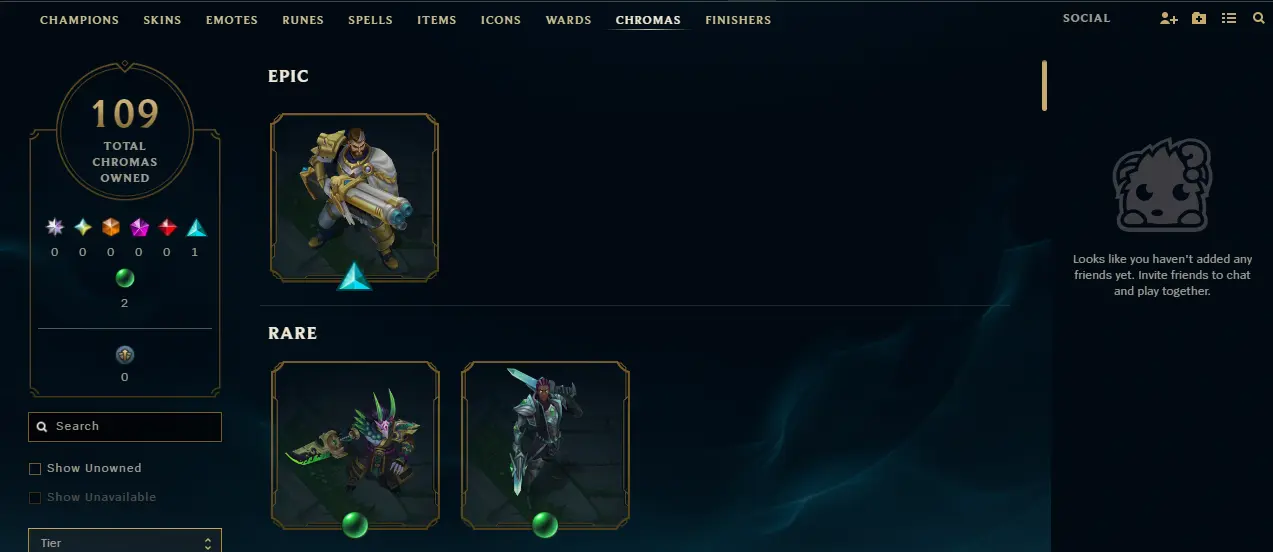Viewport: 1273px width, 552px height.
Task: Click the orange cube tier icon
Action: click(111, 228)
